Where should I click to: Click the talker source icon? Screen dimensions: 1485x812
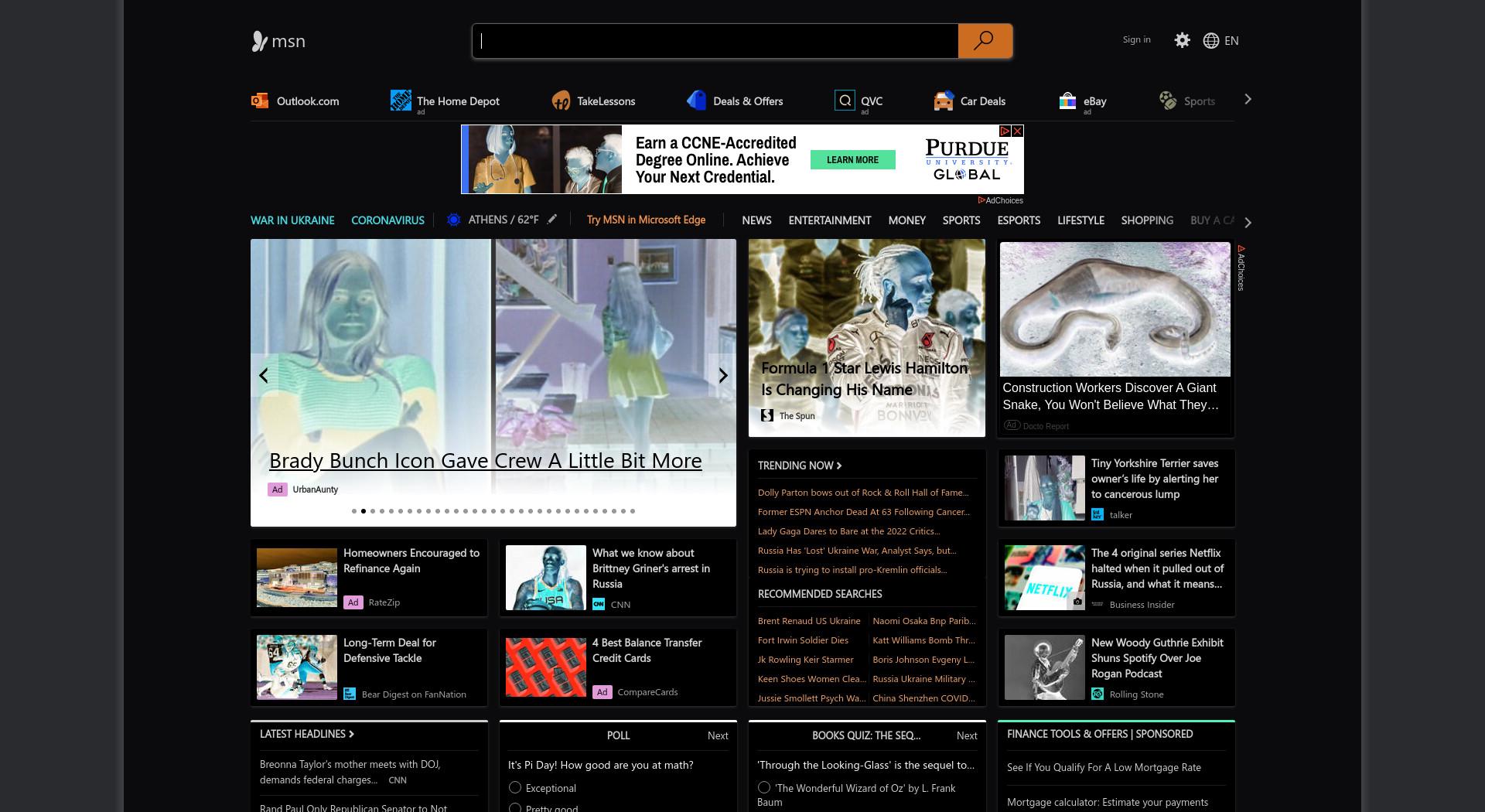tap(1098, 514)
